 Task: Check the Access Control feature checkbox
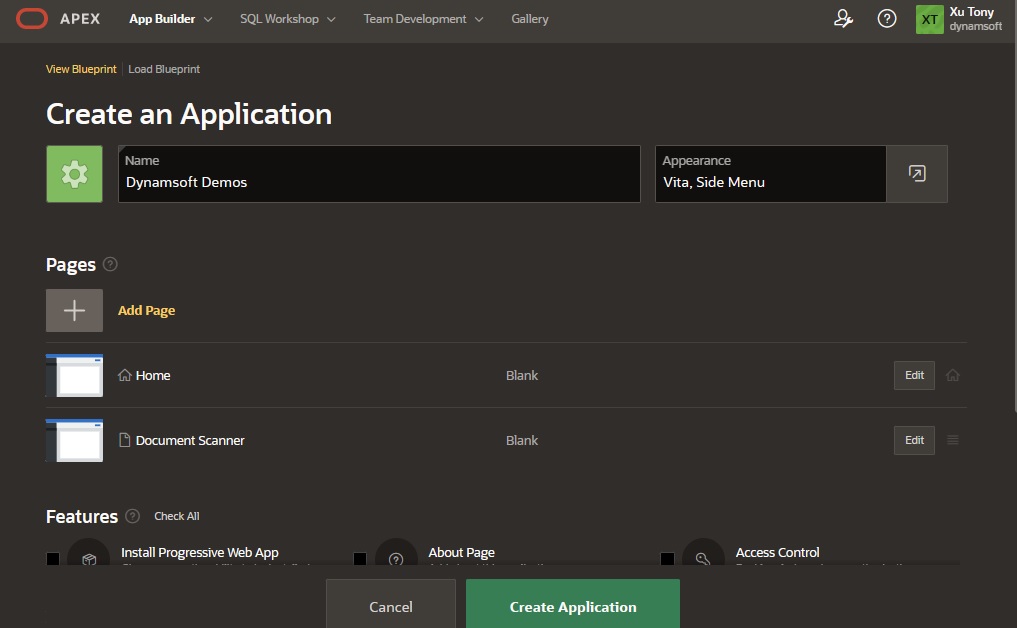[667, 558]
